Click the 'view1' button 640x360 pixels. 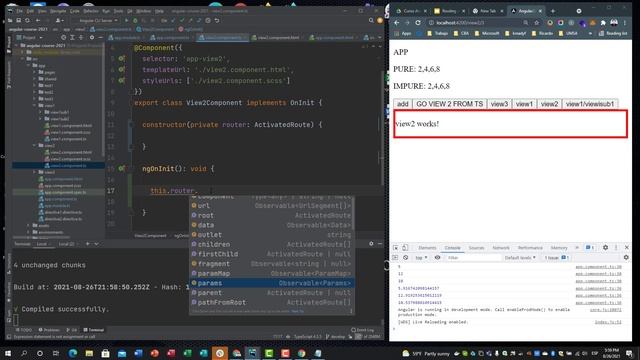tap(524, 104)
